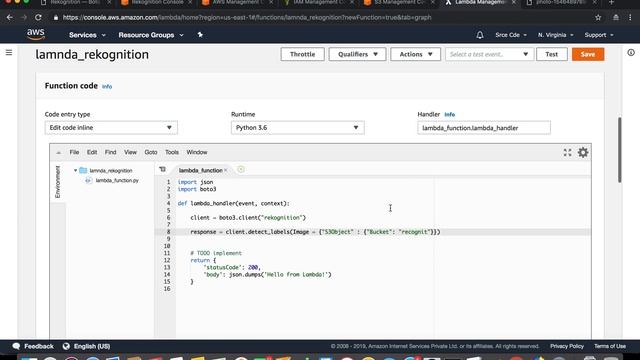Viewport: 640px width, 360px height.
Task: Reload the browser page
Action: point(38,18)
